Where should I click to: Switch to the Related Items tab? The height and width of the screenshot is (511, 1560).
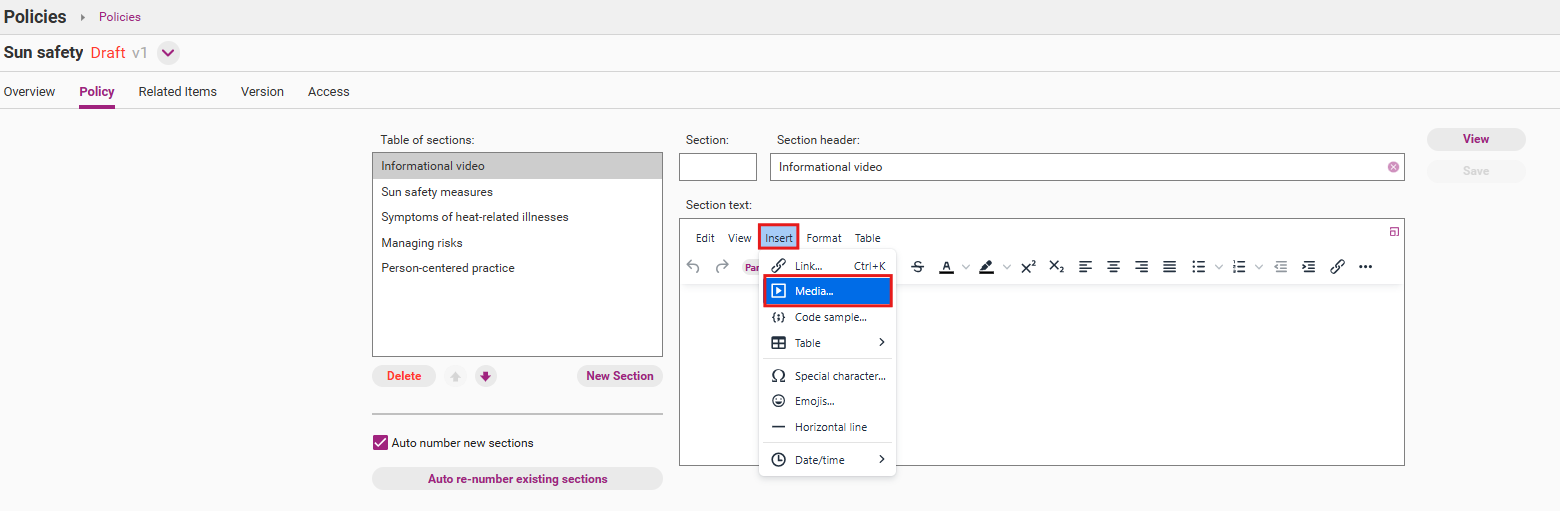(x=177, y=91)
